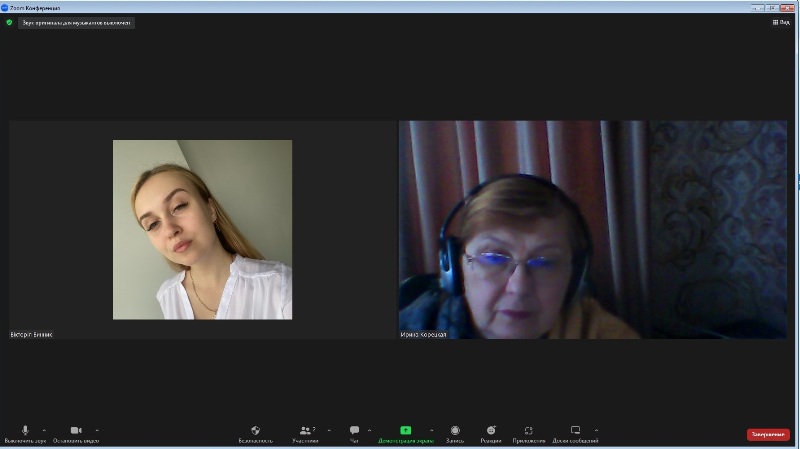The image size is (800, 449).
Task: Select the left participant's profile photo tile
Action: (202, 230)
